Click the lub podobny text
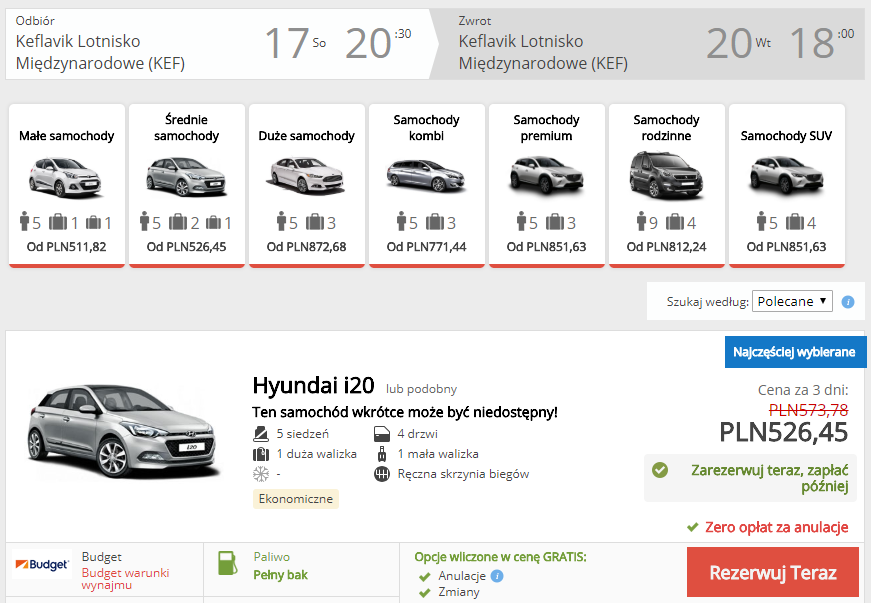Viewport: 871px width, 603px height. [421, 389]
